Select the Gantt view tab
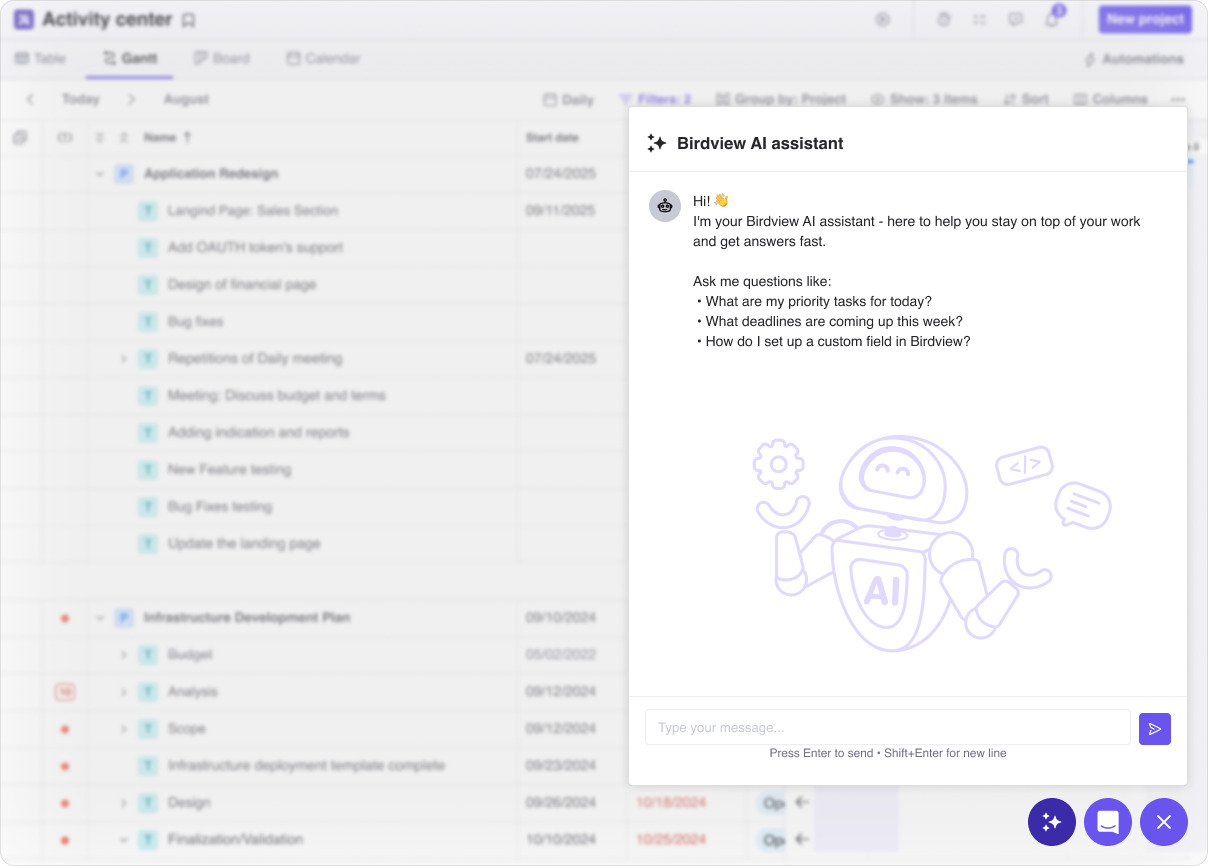Viewport: 1208px width, 866px height. coord(130,59)
